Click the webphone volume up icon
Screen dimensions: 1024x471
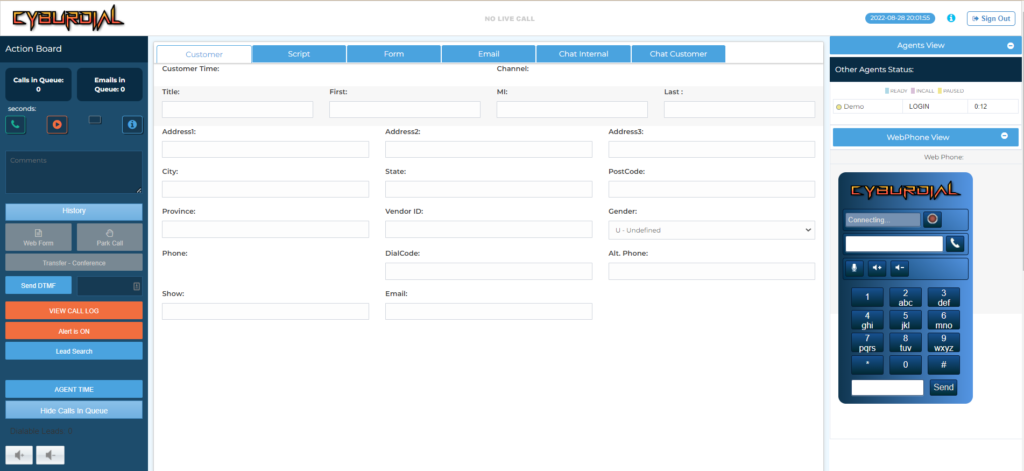pos(877,267)
